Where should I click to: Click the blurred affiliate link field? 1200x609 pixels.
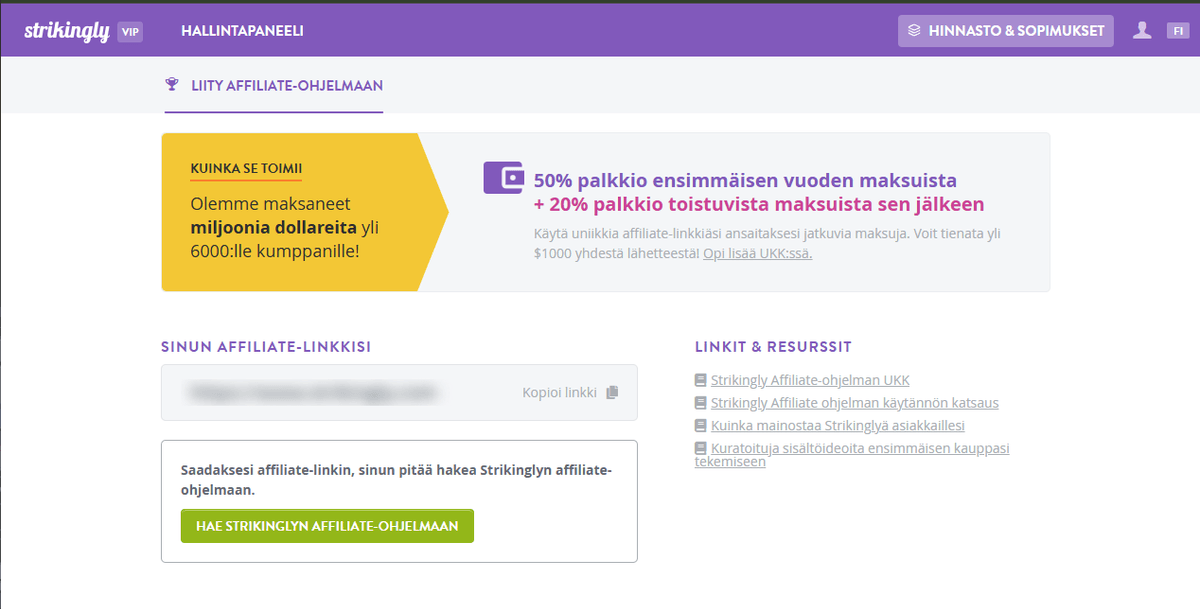tap(399, 392)
